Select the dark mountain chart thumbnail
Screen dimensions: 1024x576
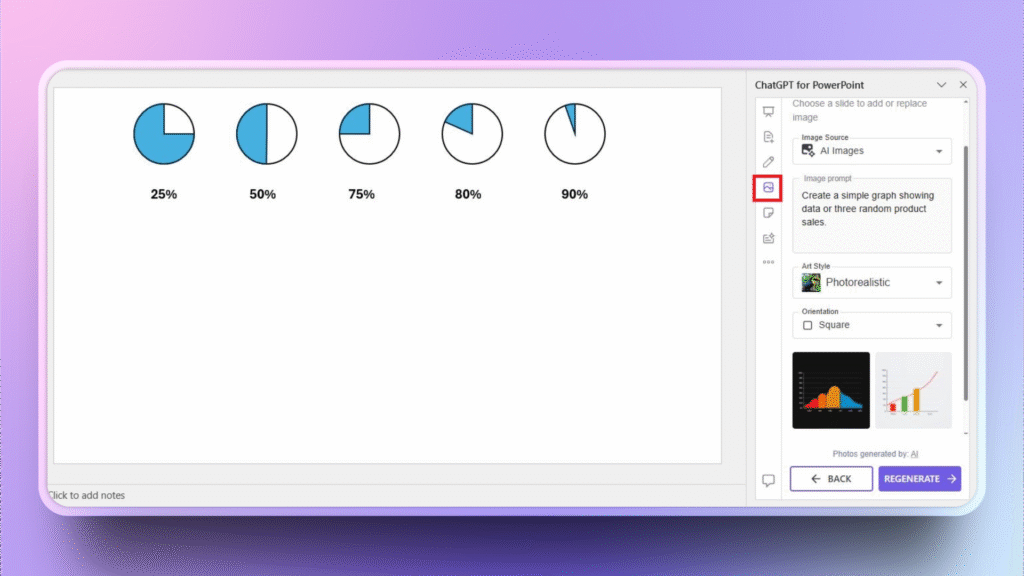tap(831, 390)
